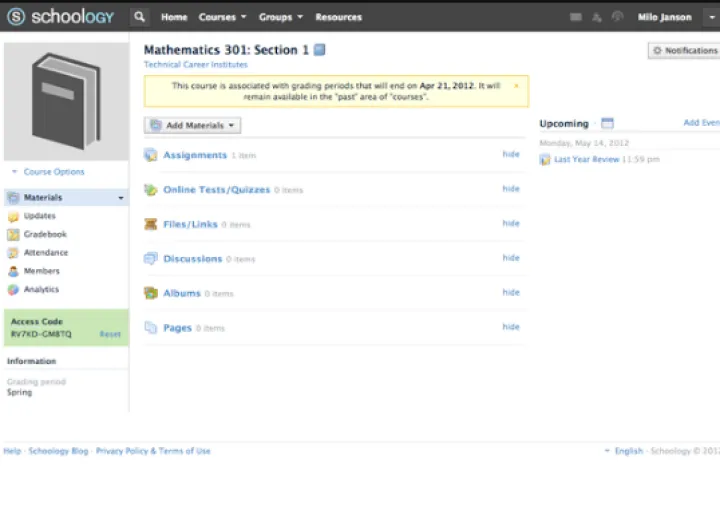Open the Groups dropdown menu
The width and height of the screenshot is (720, 506).
(x=281, y=17)
